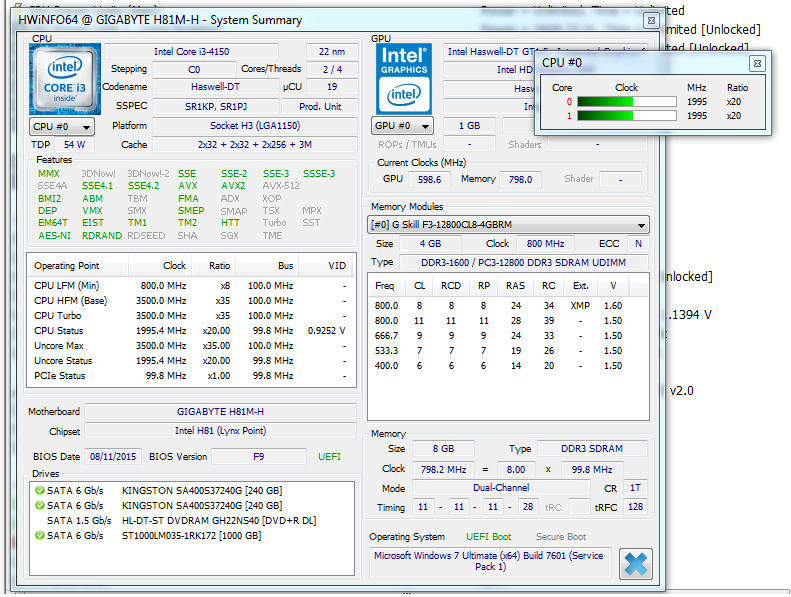Click first KINGSTON drive green status icon
Screen dimensions: 791x597
pyautogui.click(x=40, y=490)
